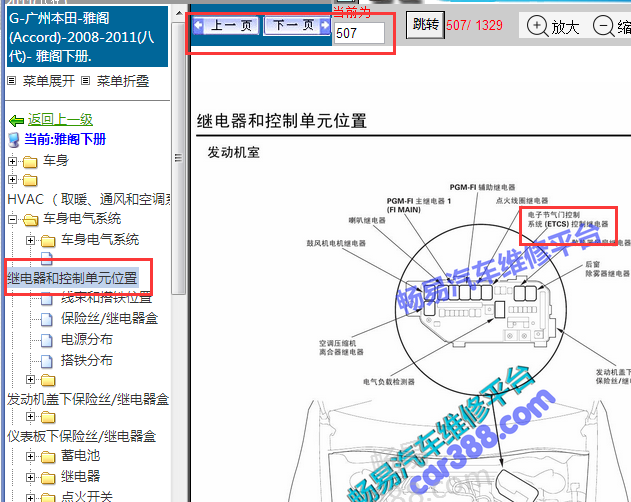Select 当前:雅阁下册 heading text
This screenshot has height=502, width=631.
65,139
